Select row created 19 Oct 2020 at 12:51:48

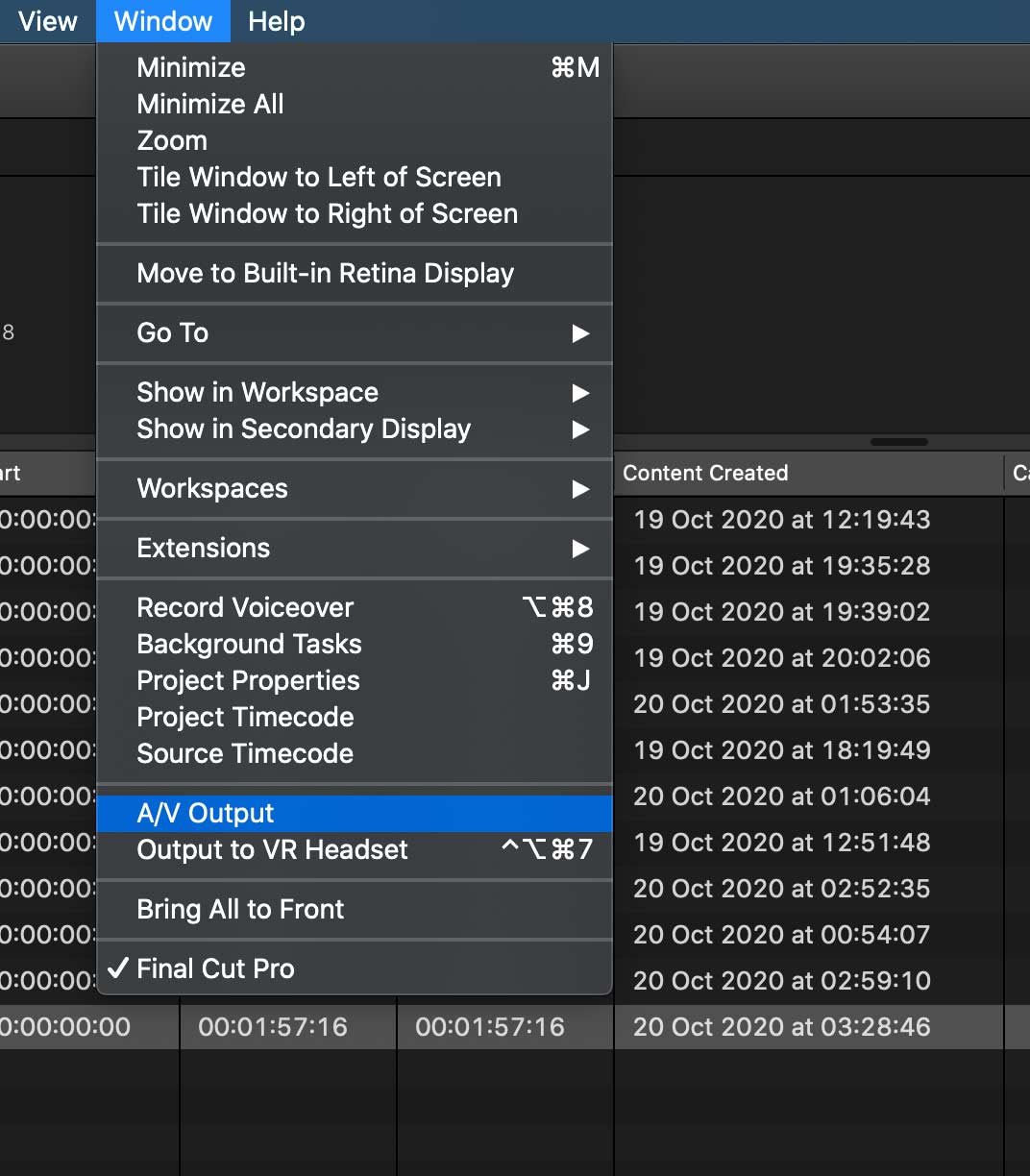pyautogui.click(x=782, y=843)
